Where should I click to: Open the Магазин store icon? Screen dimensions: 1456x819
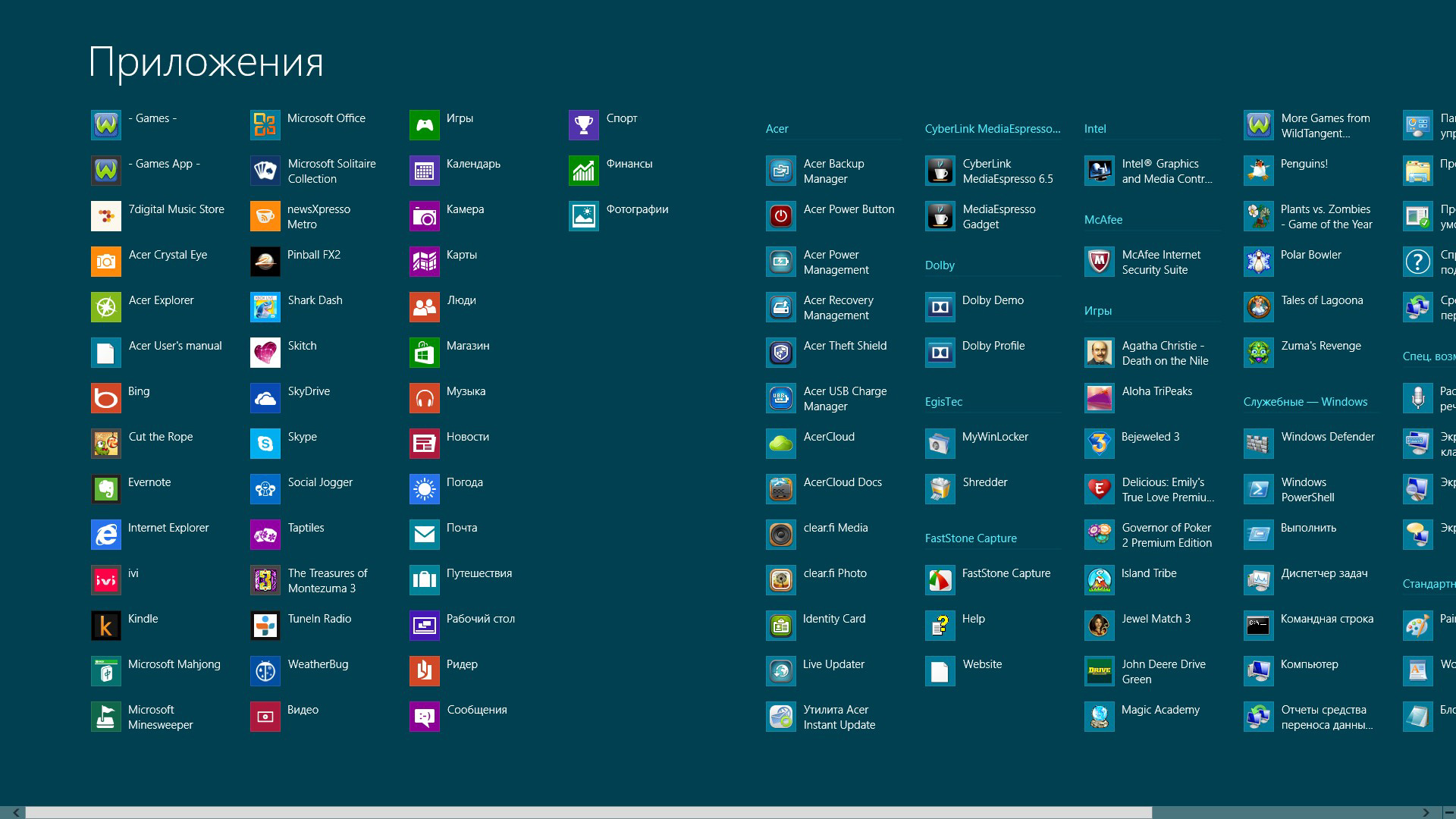(x=425, y=353)
